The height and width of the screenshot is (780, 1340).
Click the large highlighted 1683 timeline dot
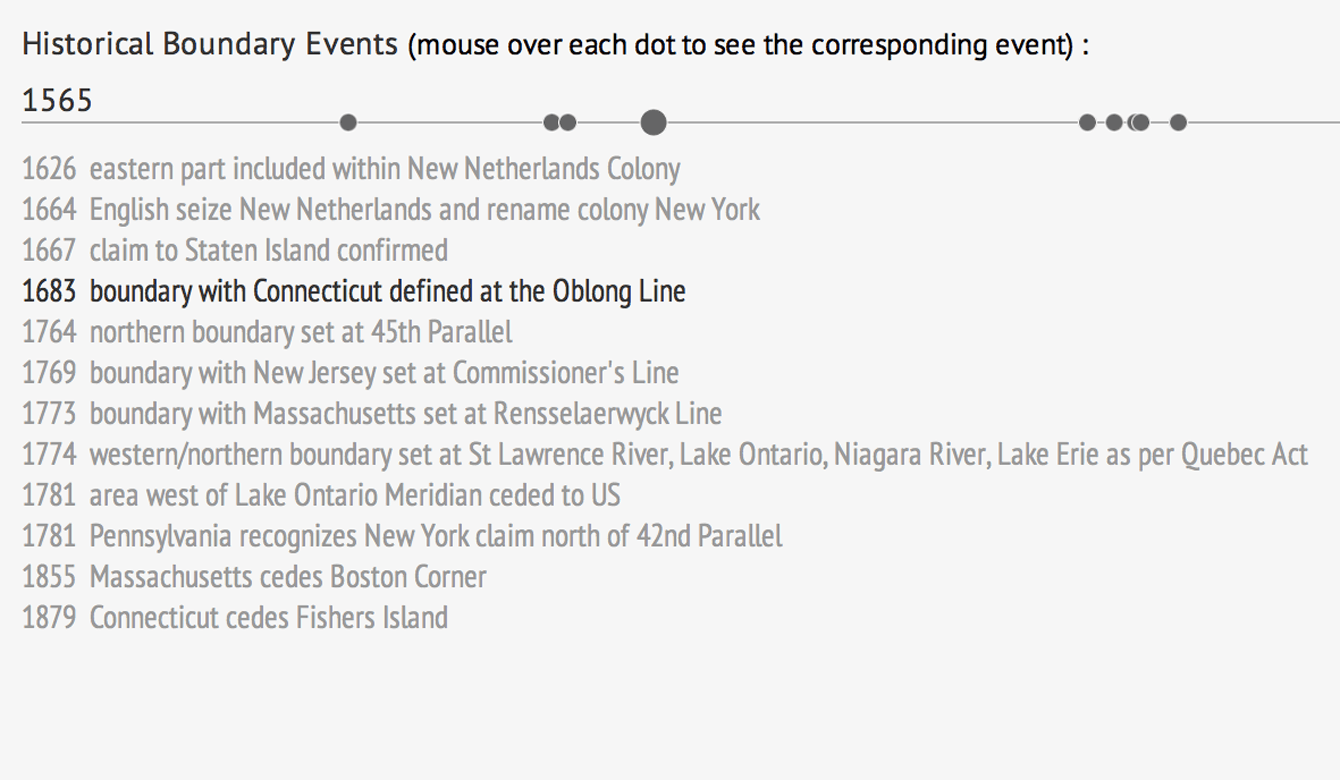[653, 123]
